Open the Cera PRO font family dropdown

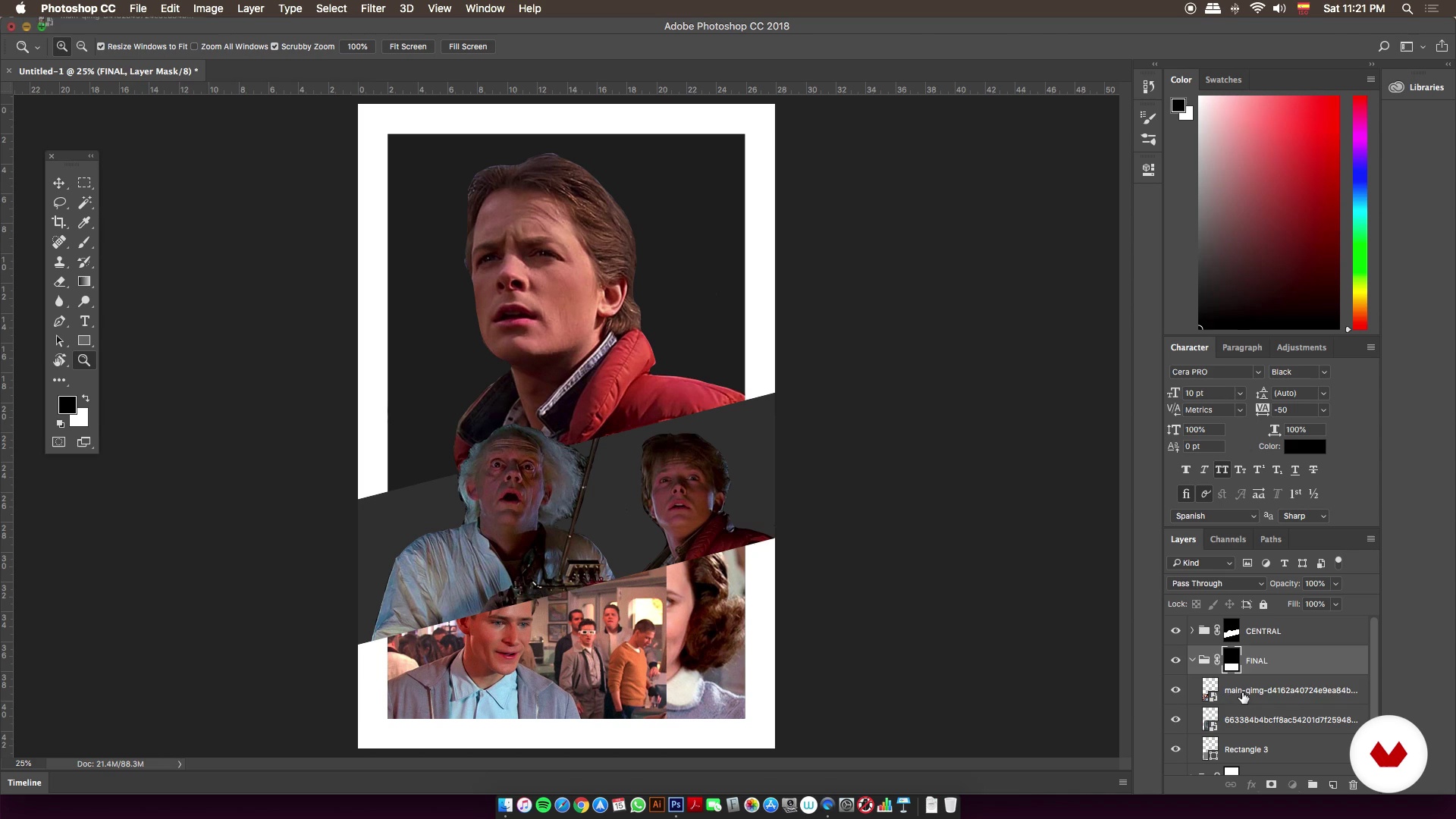[1257, 372]
